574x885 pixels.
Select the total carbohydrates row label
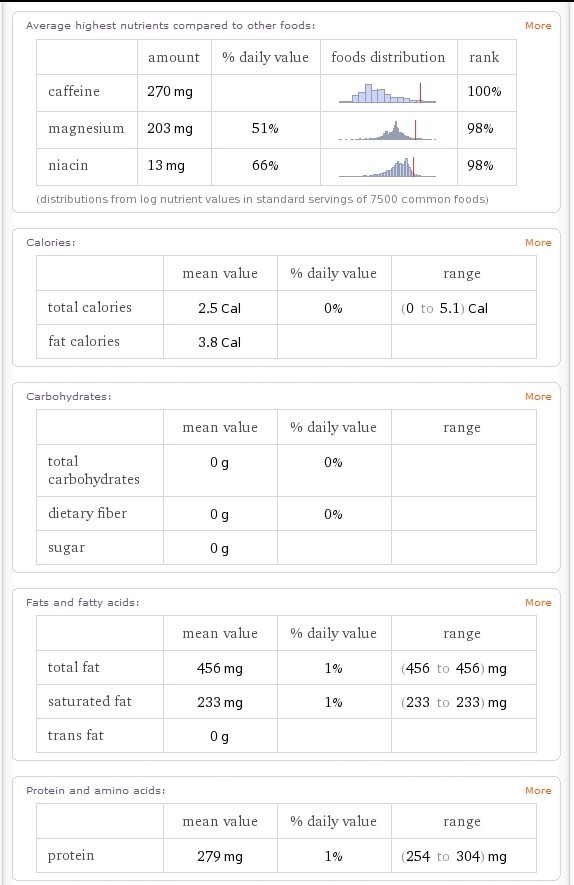tap(94, 470)
